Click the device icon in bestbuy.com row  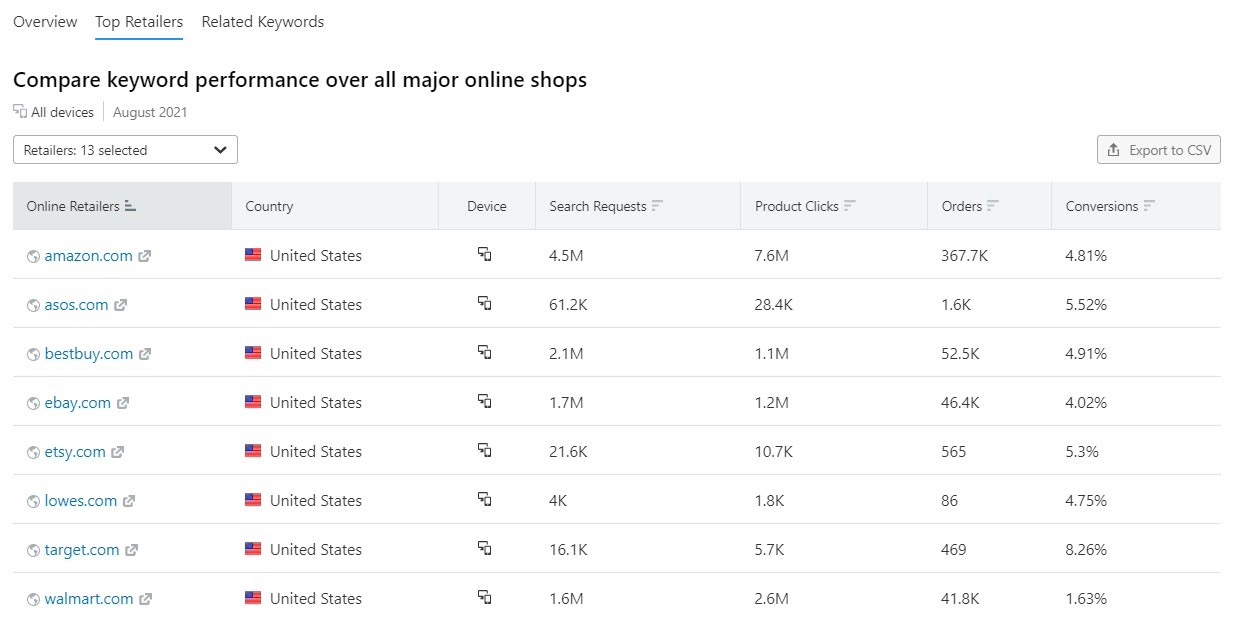[x=485, y=352]
